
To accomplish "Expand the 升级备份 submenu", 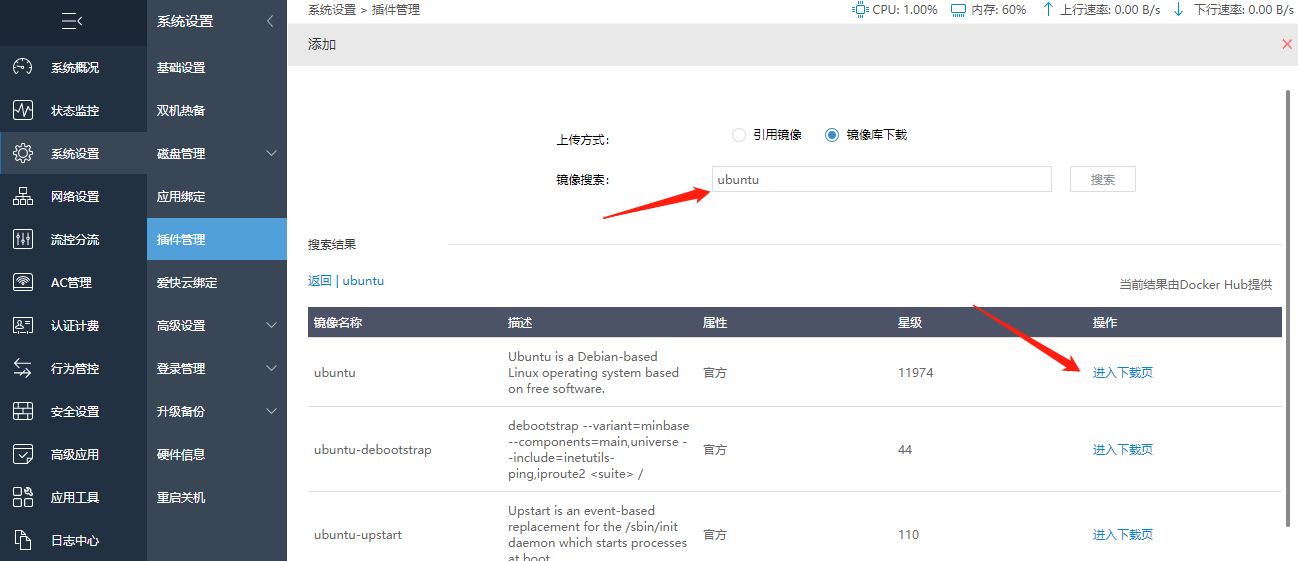I will [271, 412].
